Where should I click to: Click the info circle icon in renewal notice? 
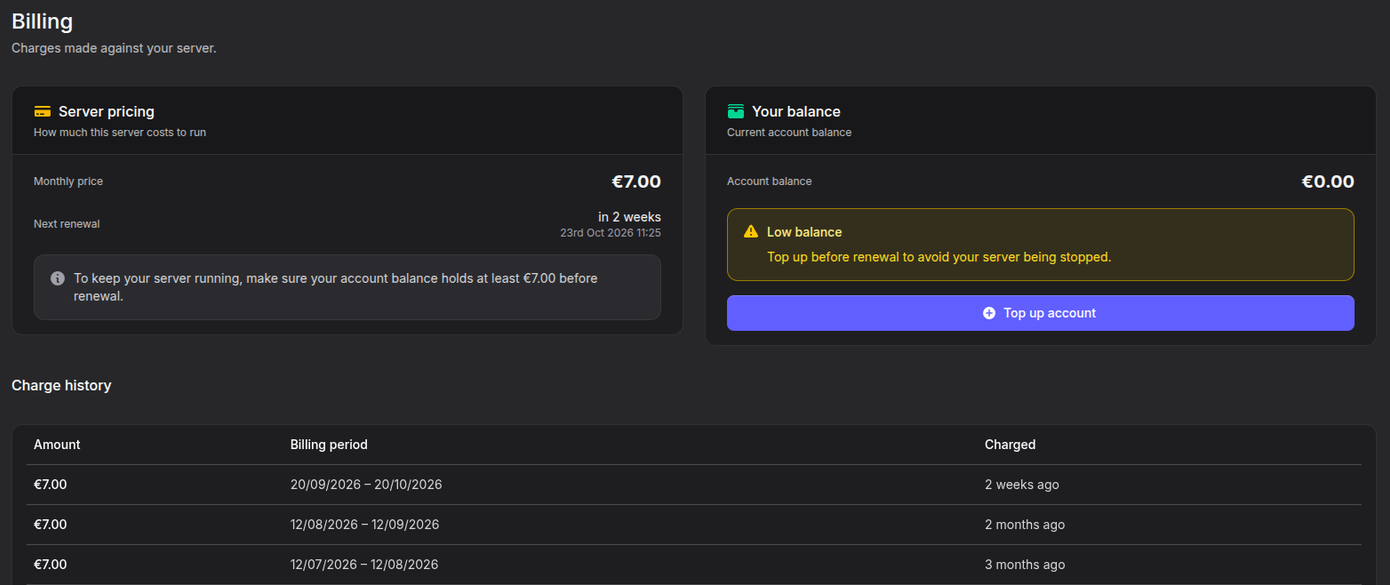pyautogui.click(x=58, y=278)
